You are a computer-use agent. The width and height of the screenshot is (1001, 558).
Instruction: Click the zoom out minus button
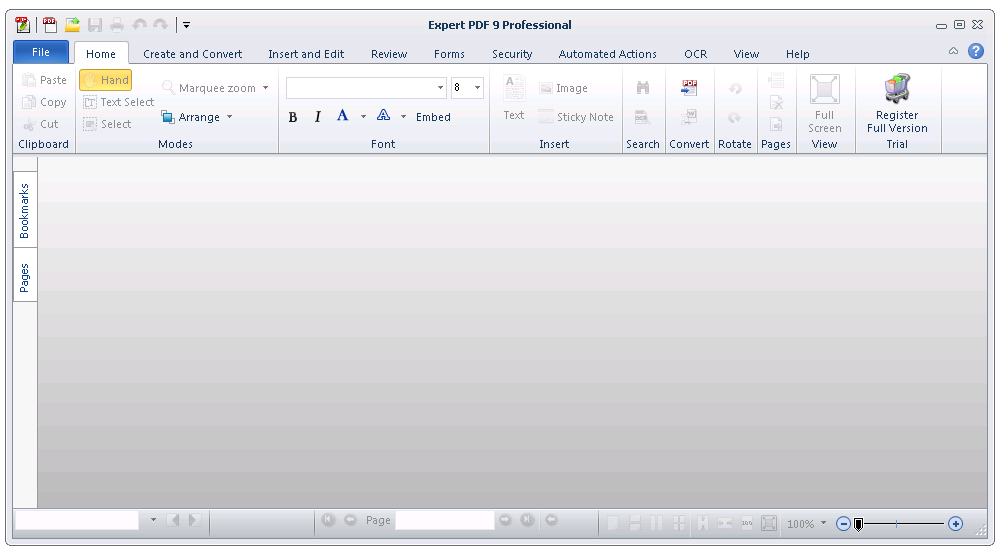click(843, 524)
